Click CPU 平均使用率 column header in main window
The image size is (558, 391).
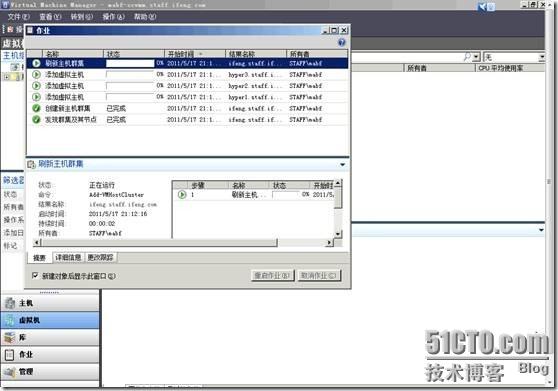pos(510,68)
